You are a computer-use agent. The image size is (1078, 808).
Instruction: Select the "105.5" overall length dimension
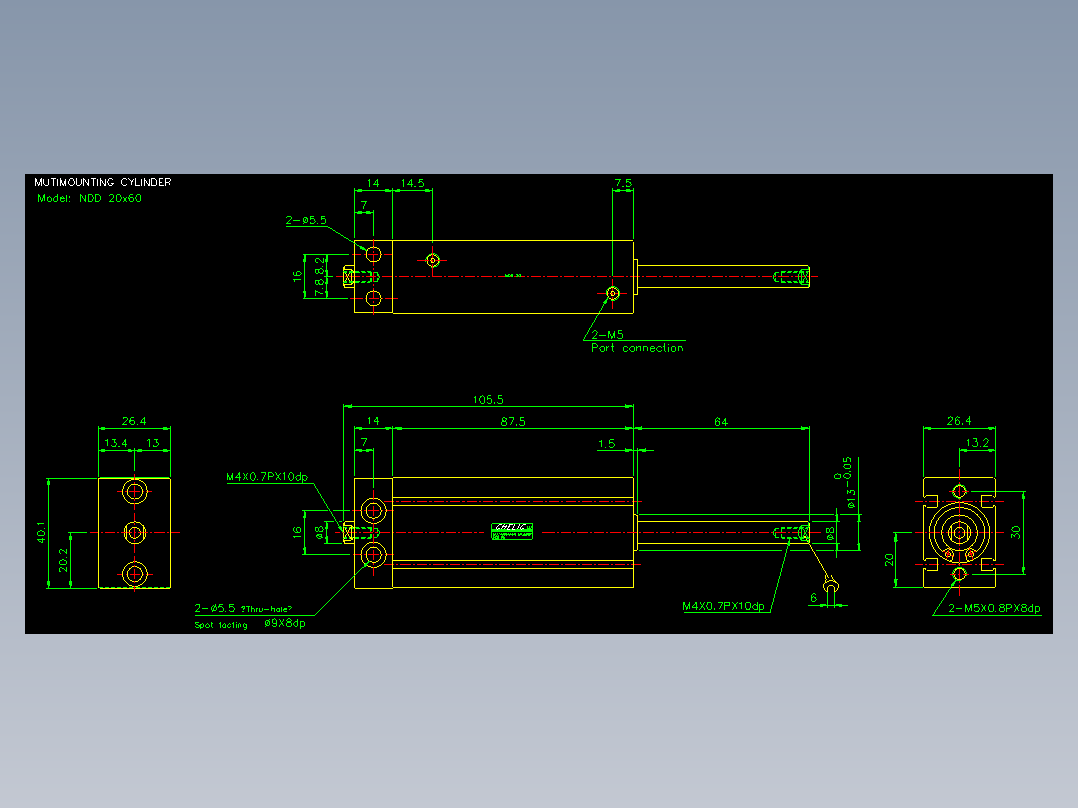coord(488,400)
